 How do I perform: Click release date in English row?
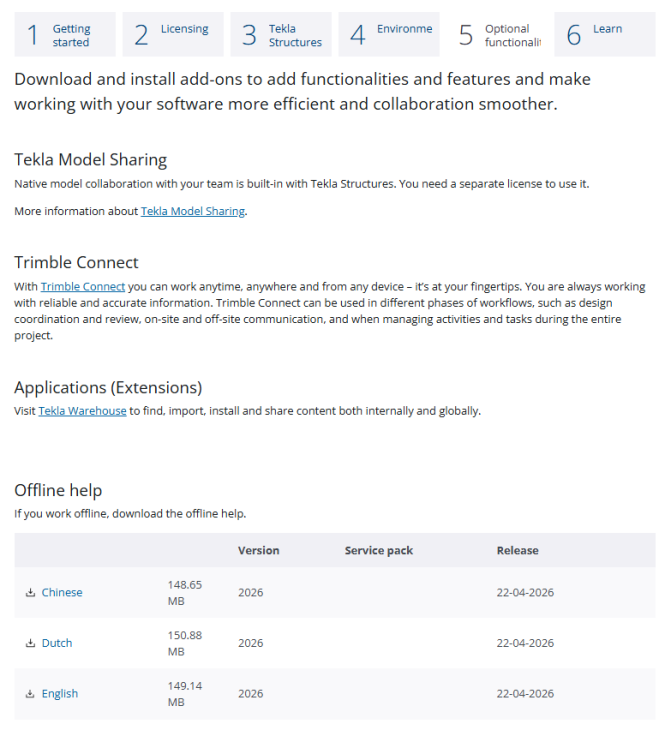click(x=525, y=694)
